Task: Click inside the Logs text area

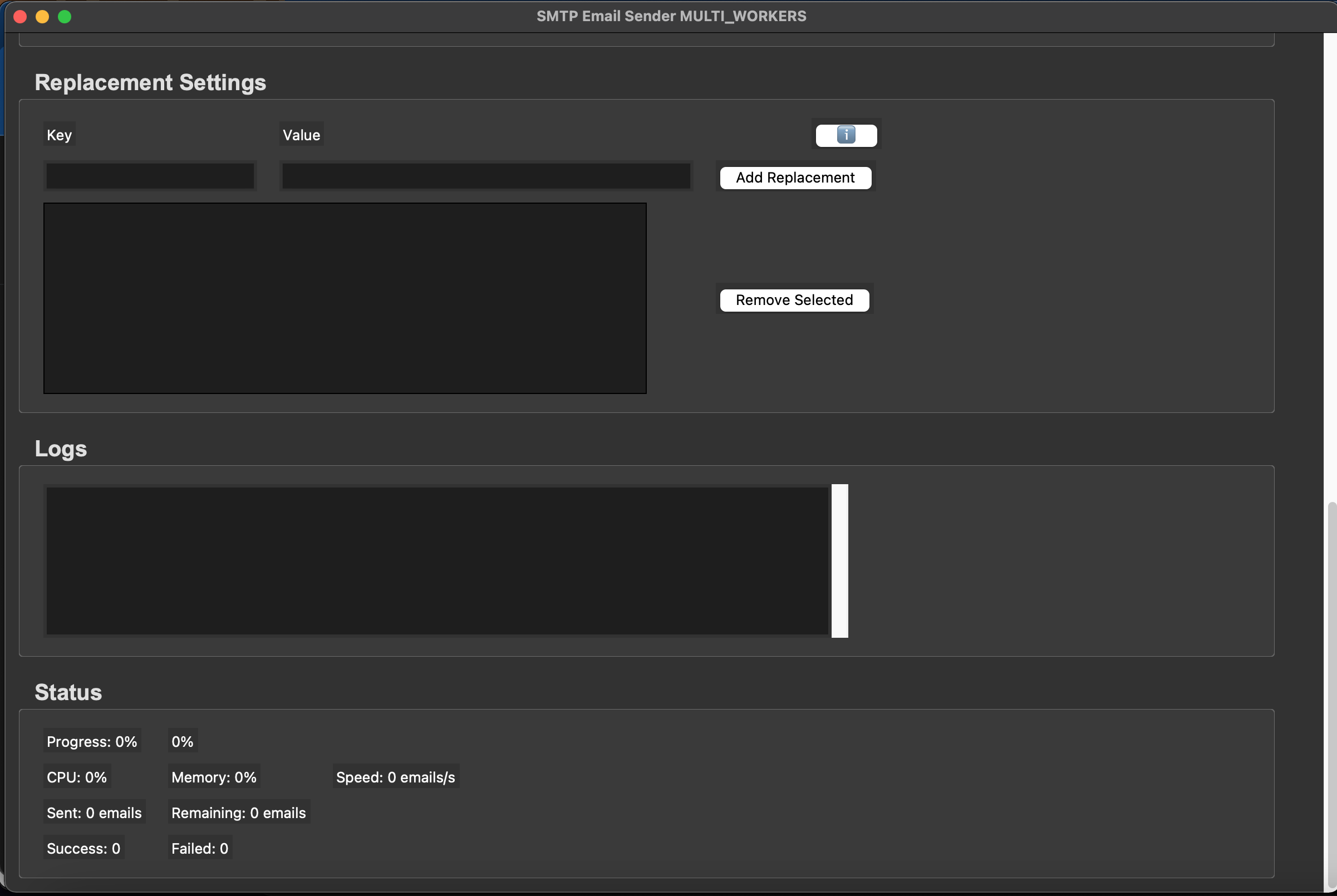Action: 436,560
